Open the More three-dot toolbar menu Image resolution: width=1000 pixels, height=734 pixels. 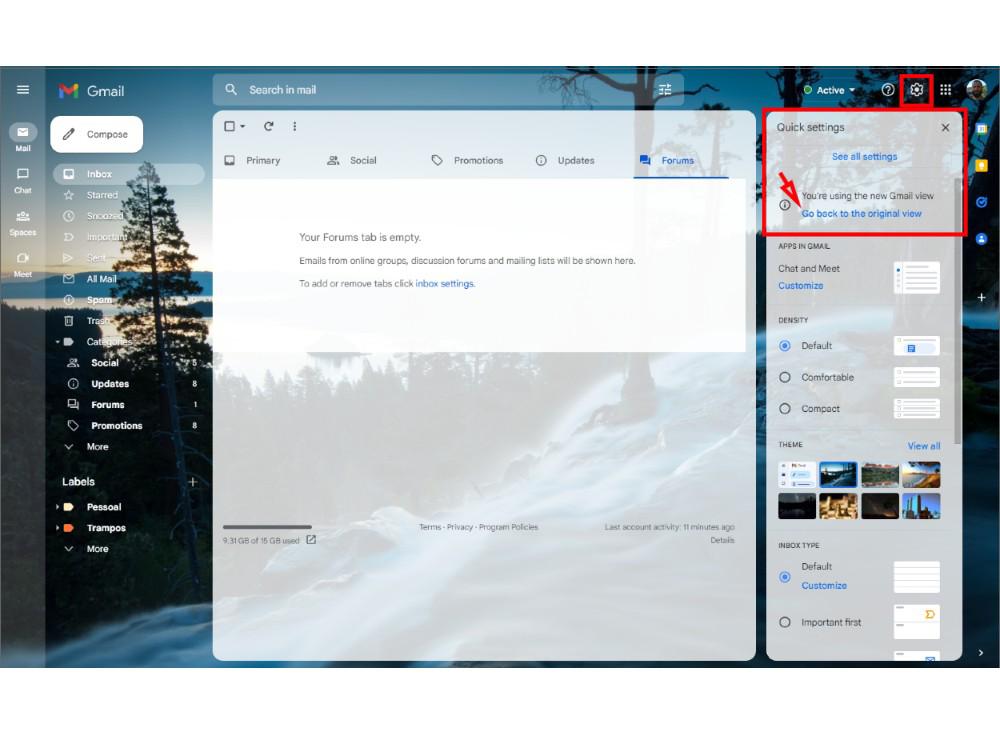295,126
